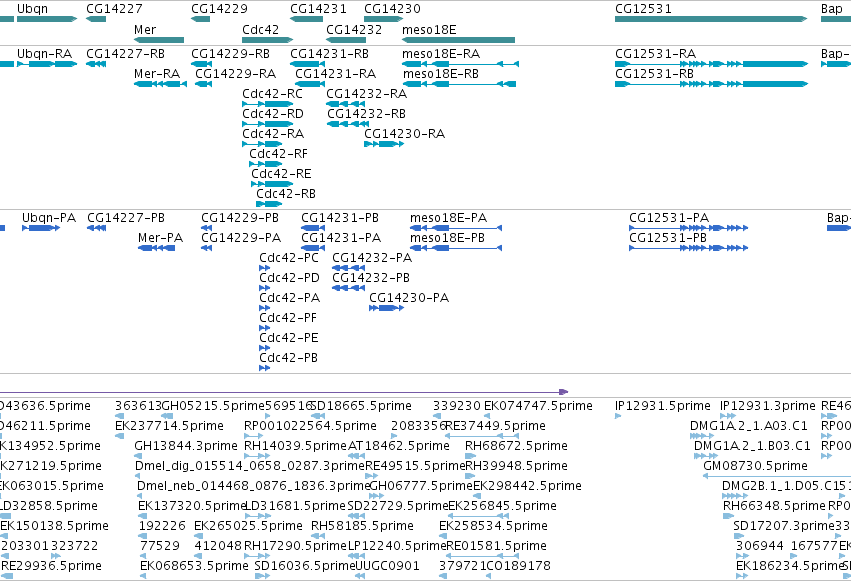Click protein CG14229-PA
The image size is (851, 581).
[x=241, y=238]
